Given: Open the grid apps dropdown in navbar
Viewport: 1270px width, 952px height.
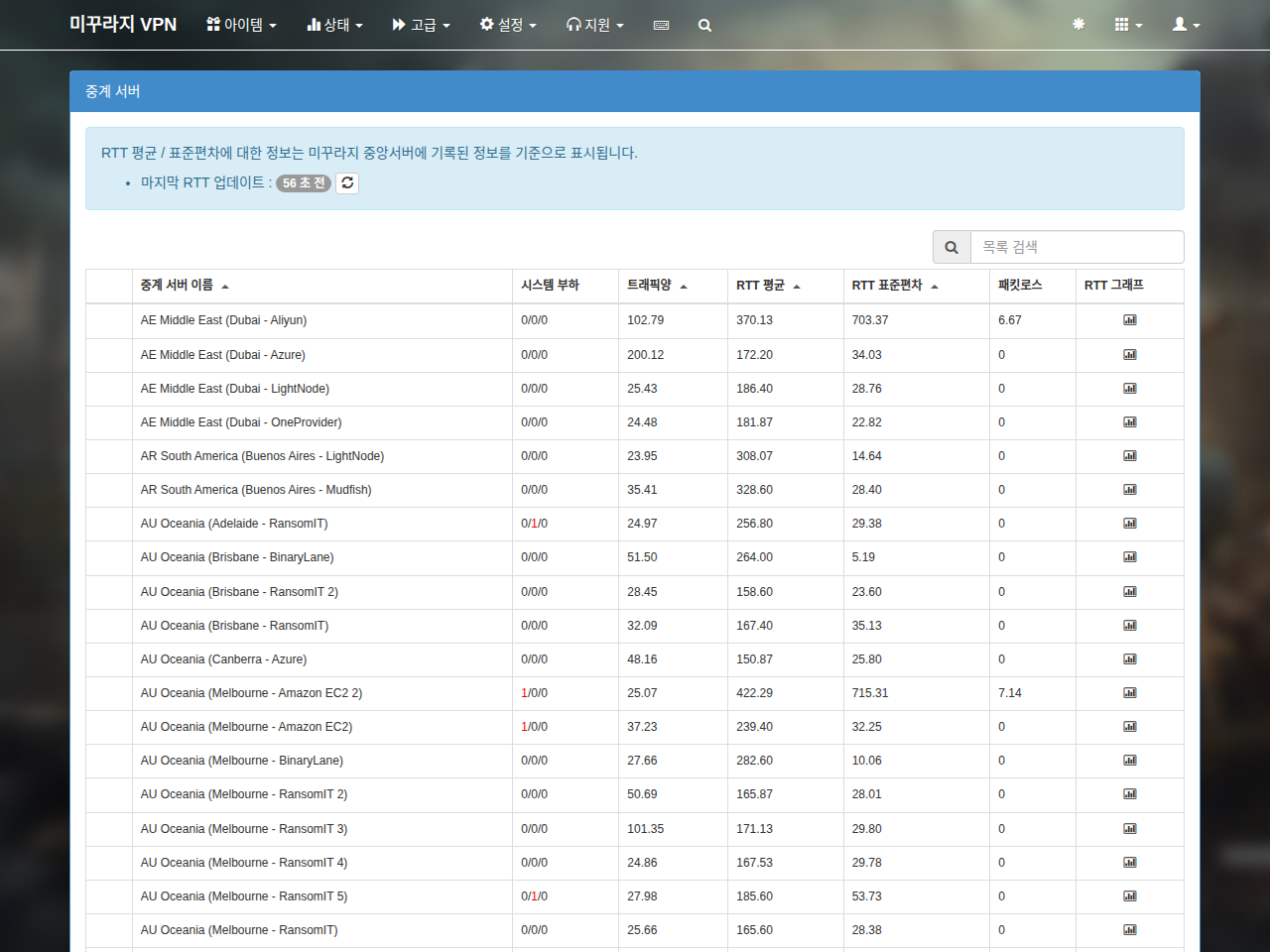Looking at the screenshot, I should 1128,25.
